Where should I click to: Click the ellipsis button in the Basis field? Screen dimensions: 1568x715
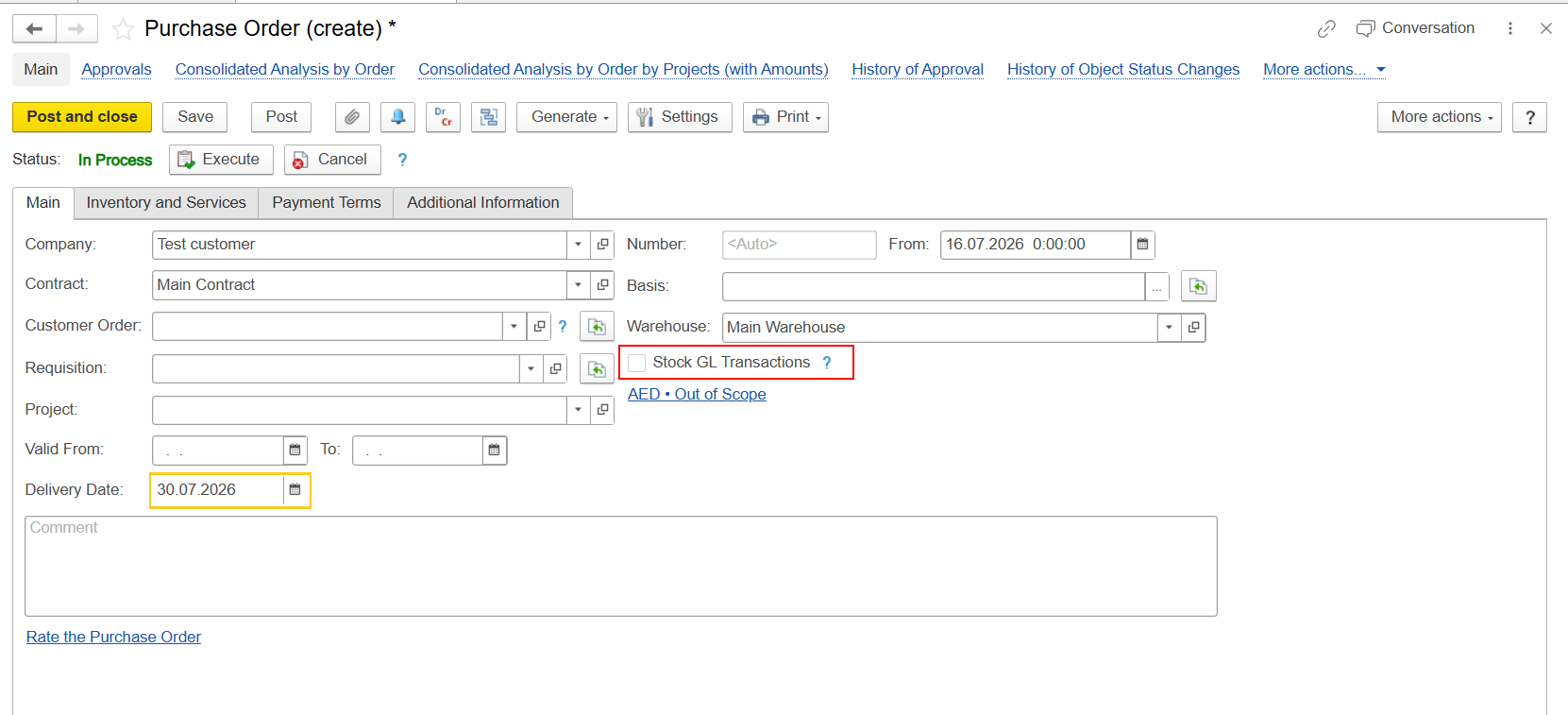tap(1156, 286)
